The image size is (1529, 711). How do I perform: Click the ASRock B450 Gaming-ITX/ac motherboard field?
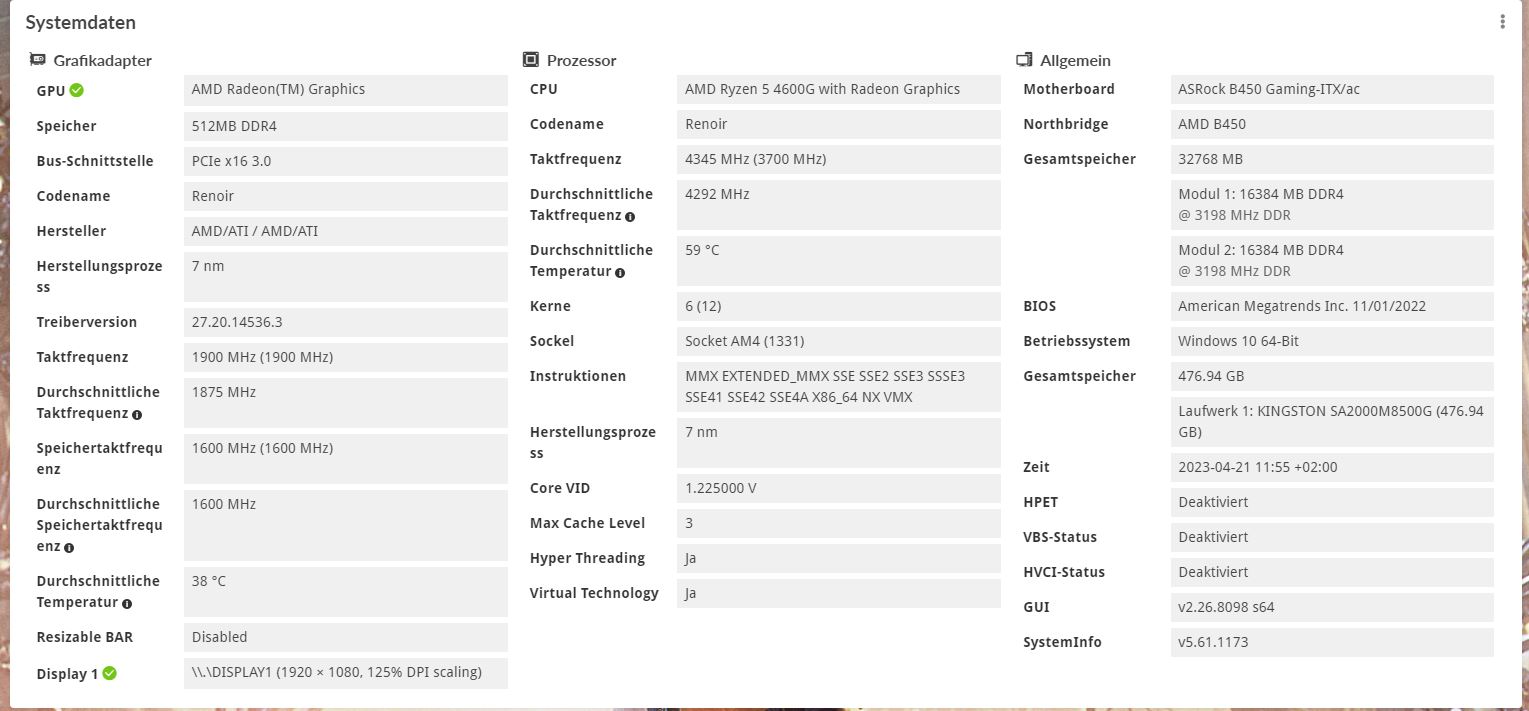tap(1332, 89)
